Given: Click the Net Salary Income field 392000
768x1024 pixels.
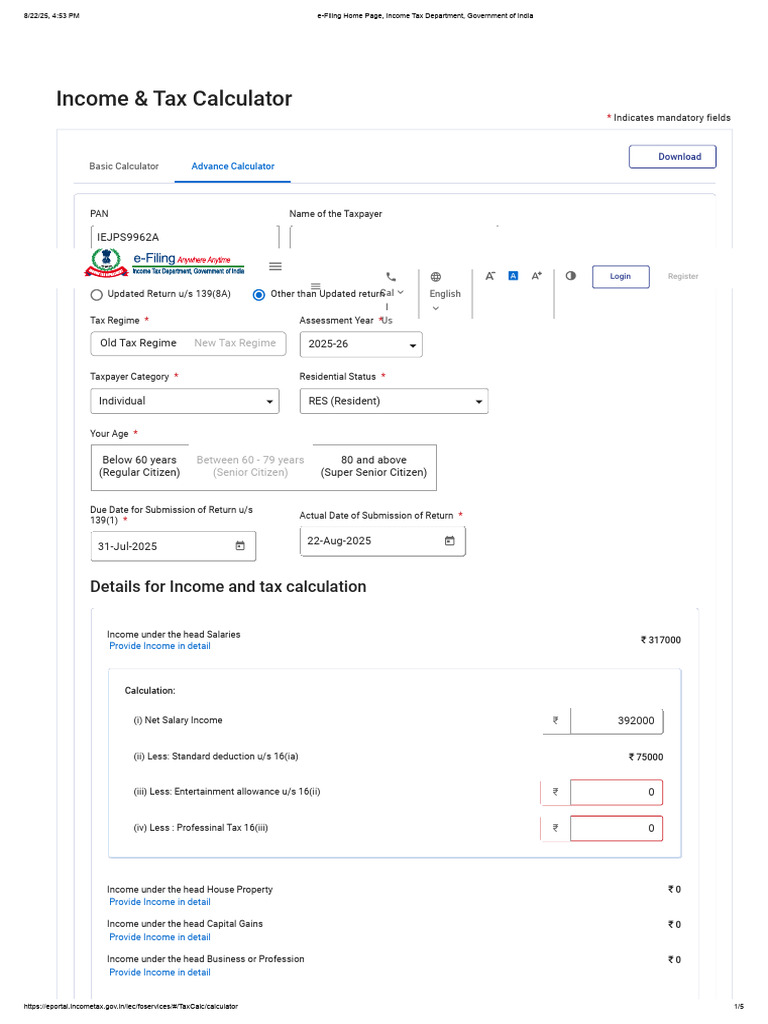Looking at the screenshot, I should coord(616,721).
